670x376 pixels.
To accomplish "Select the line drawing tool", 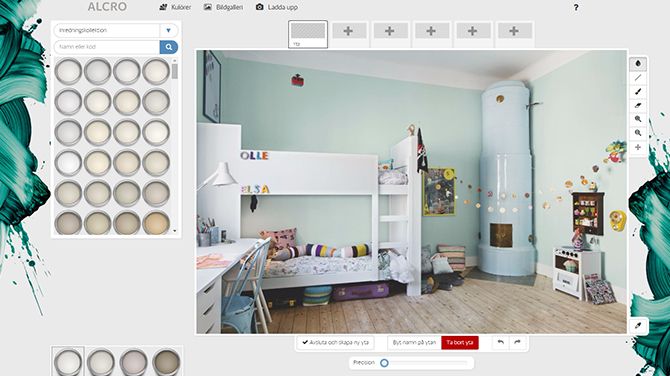I will [638, 78].
